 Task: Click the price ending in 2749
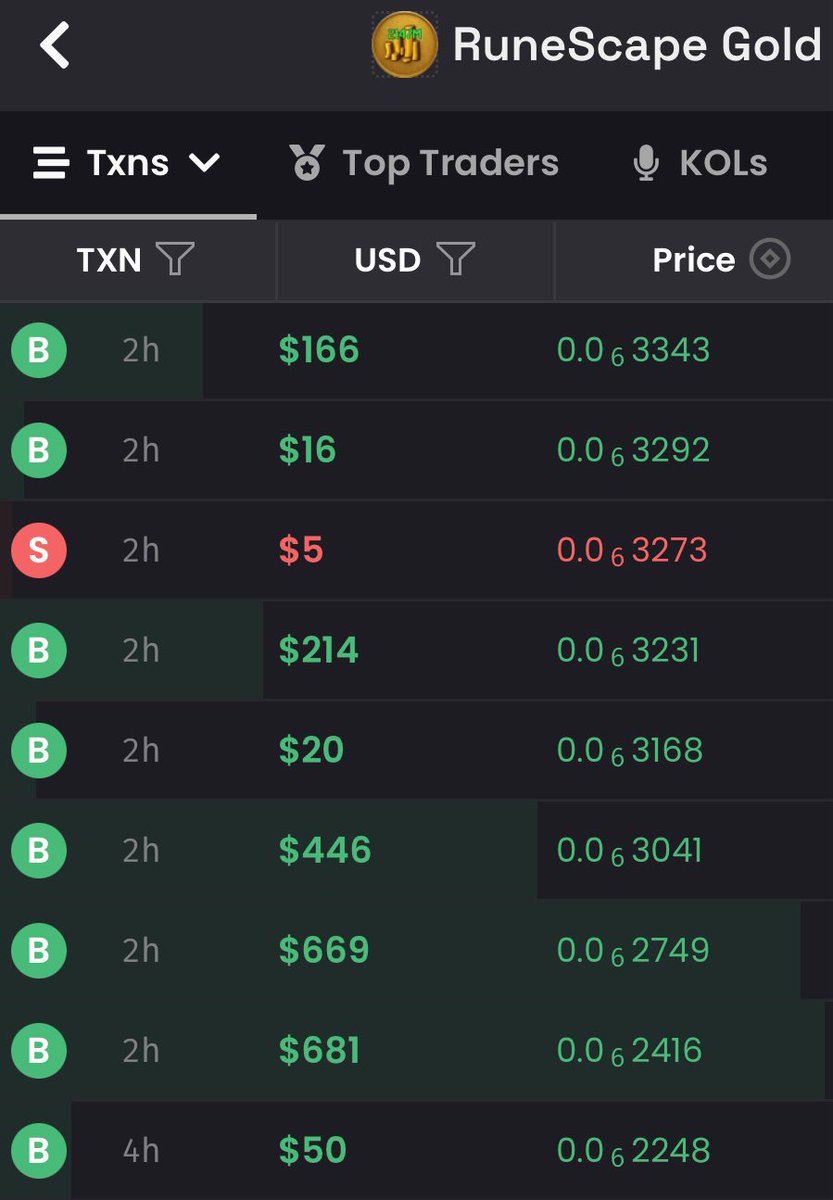(633, 950)
